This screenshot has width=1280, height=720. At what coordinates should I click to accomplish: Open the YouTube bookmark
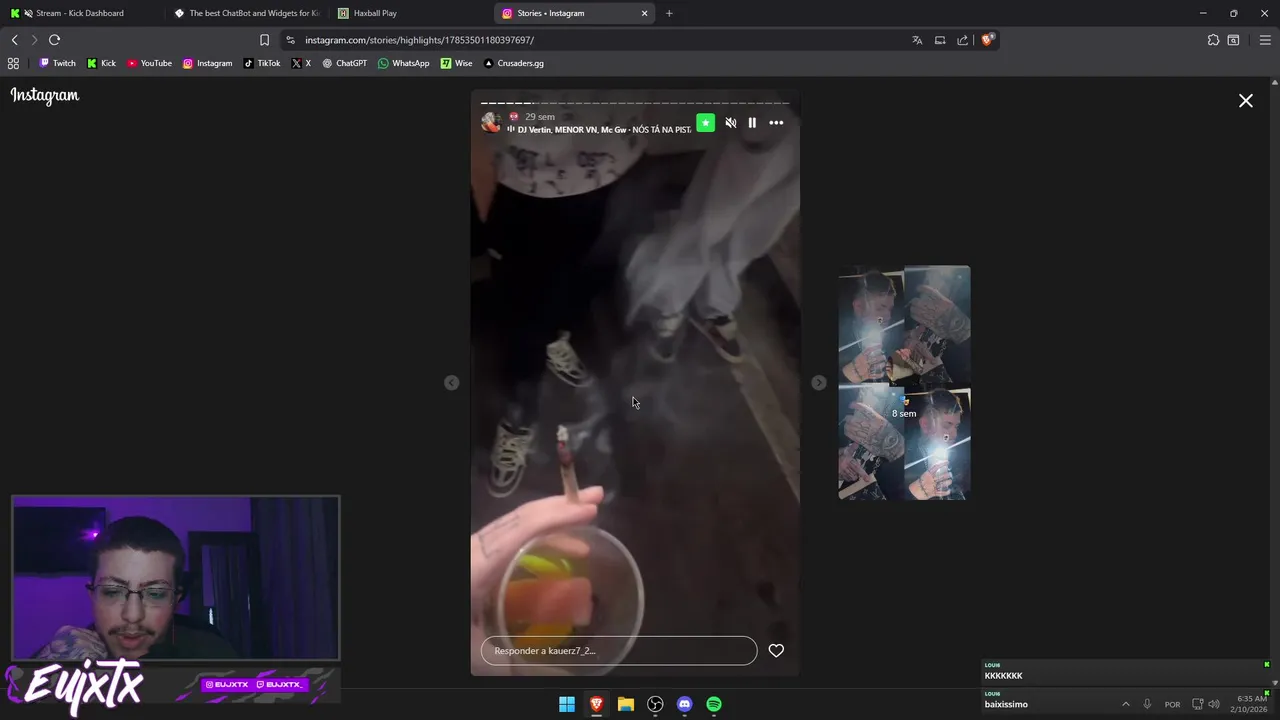click(x=149, y=63)
